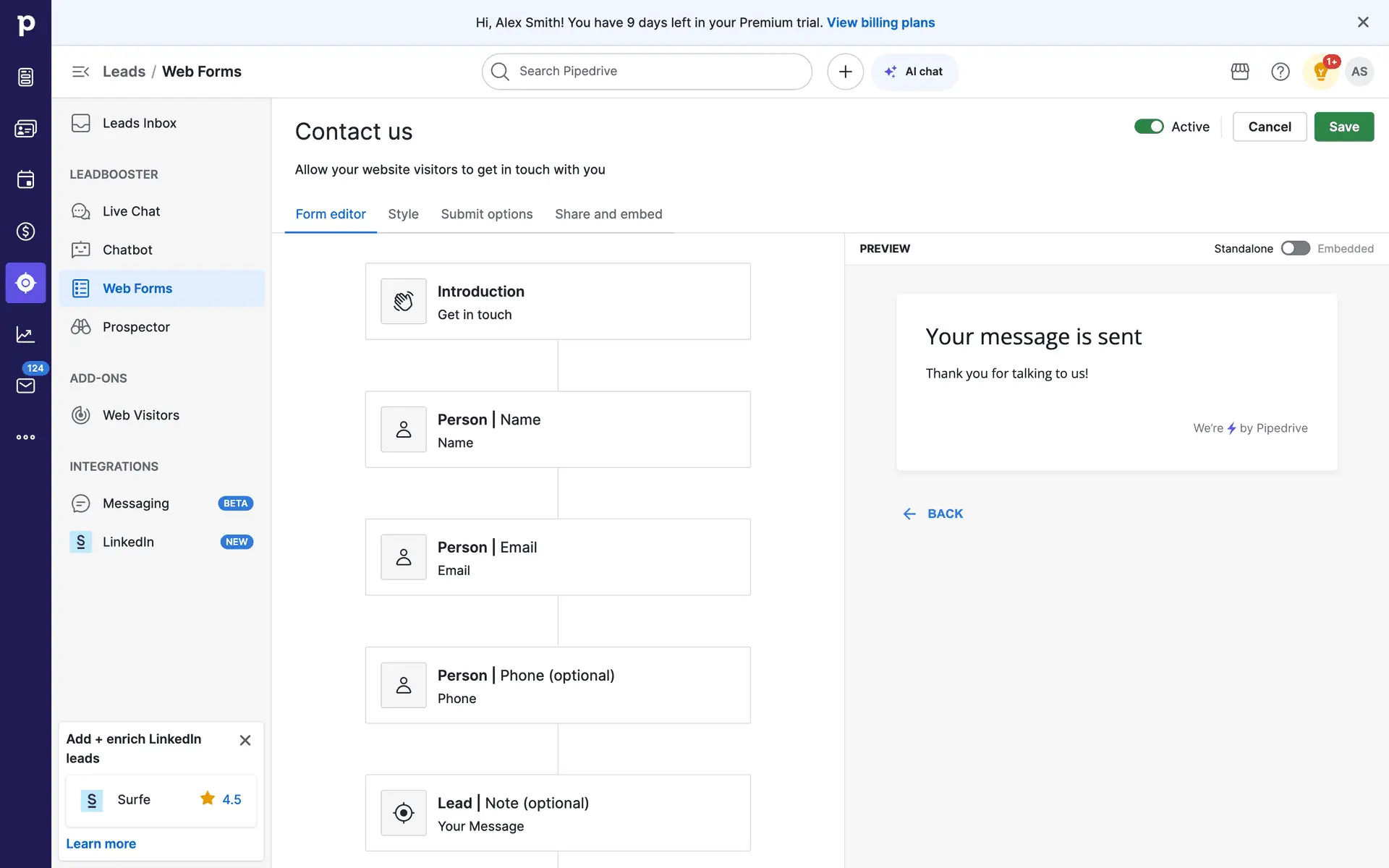This screenshot has width=1389, height=868.
Task: Open the AS account avatar menu
Action: (x=1359, y=72)
